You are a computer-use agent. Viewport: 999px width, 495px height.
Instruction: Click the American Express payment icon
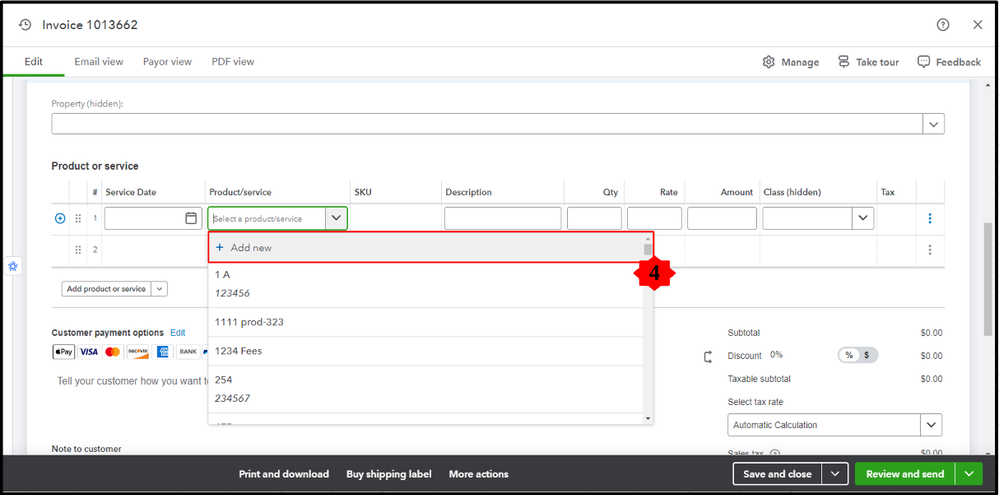(162, 352)
